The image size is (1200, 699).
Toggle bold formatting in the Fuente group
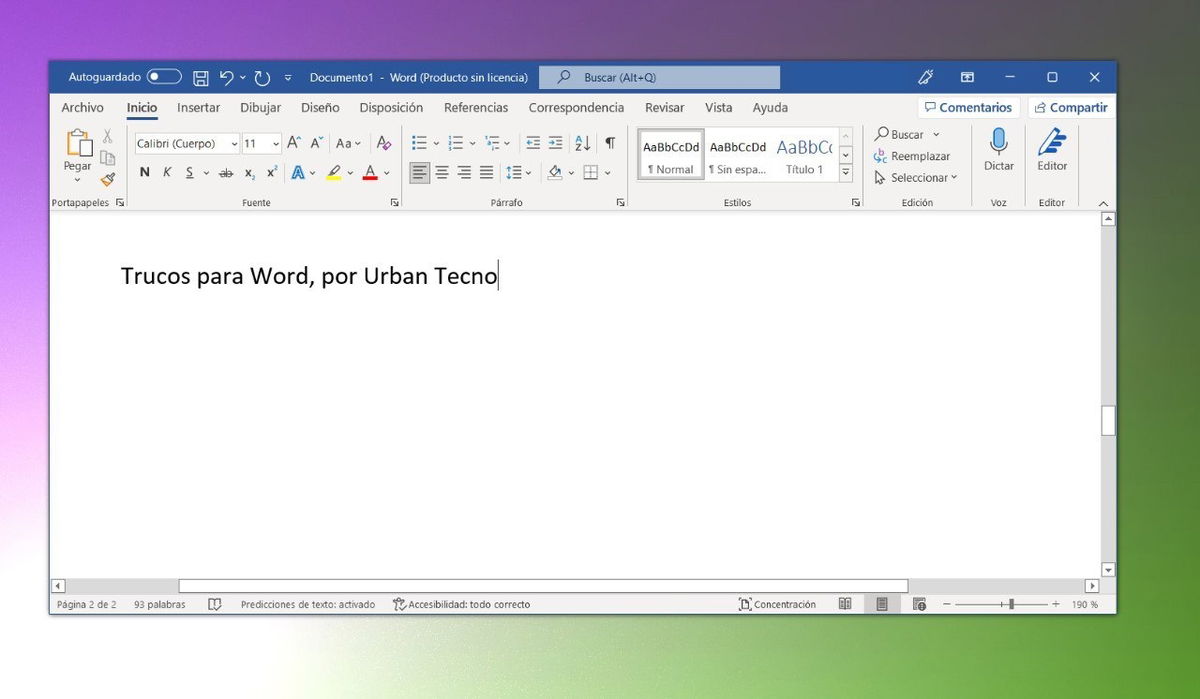[x=144, y=172]
